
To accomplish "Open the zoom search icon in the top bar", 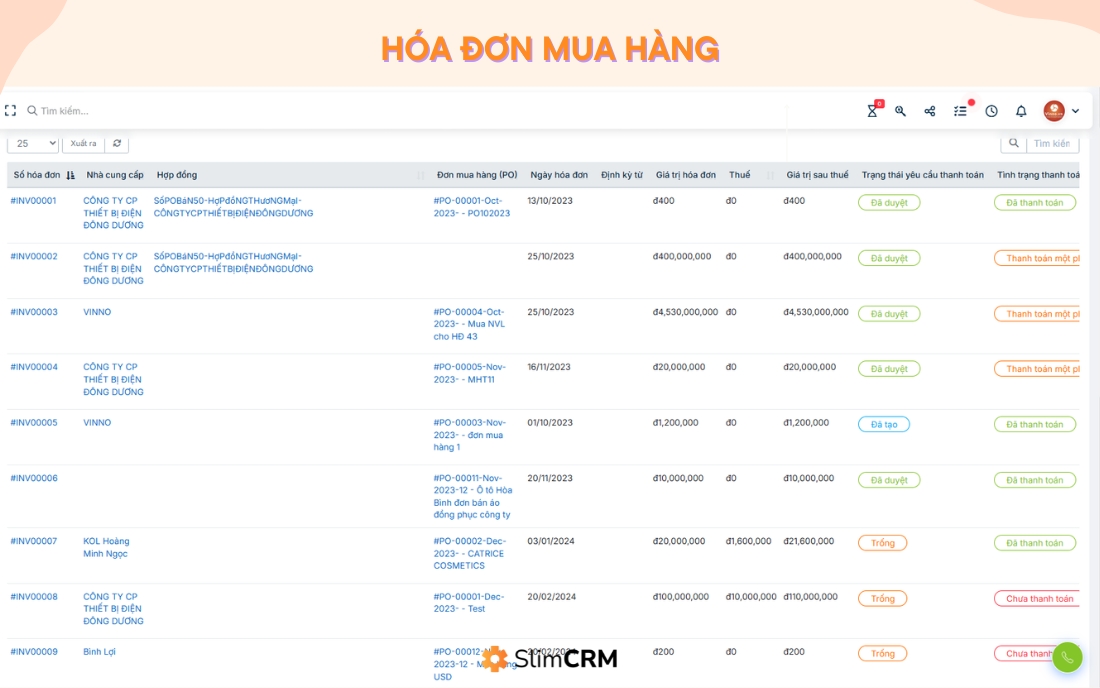I will click(x=900, y=111).
